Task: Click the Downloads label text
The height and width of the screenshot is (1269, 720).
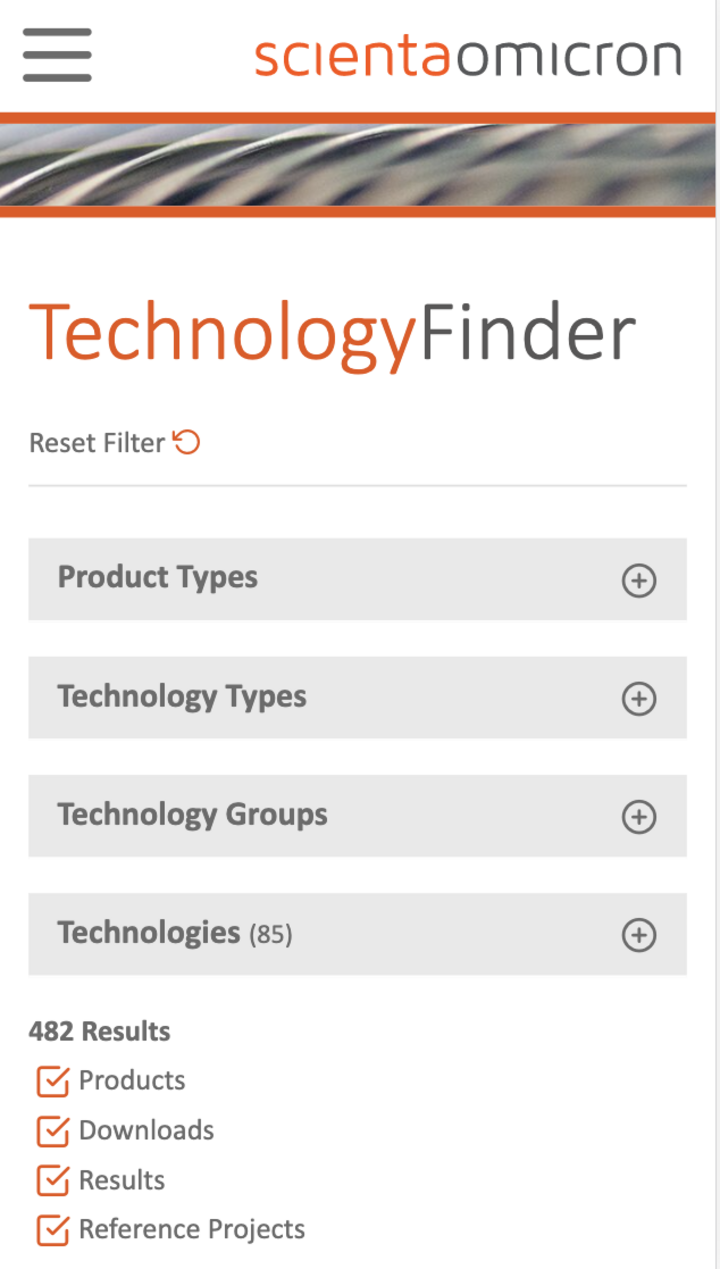Action: point(146,1130)
